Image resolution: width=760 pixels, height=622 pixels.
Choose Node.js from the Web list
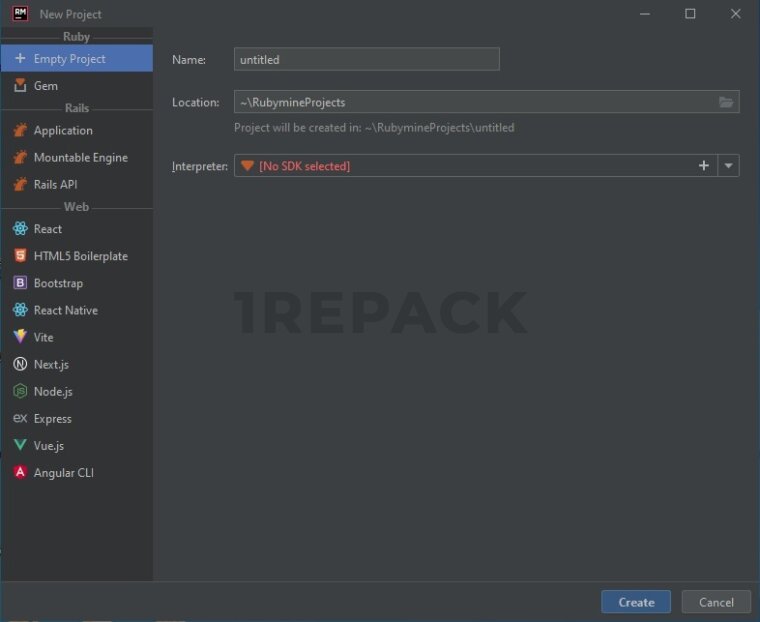click(x=52, y=392)
